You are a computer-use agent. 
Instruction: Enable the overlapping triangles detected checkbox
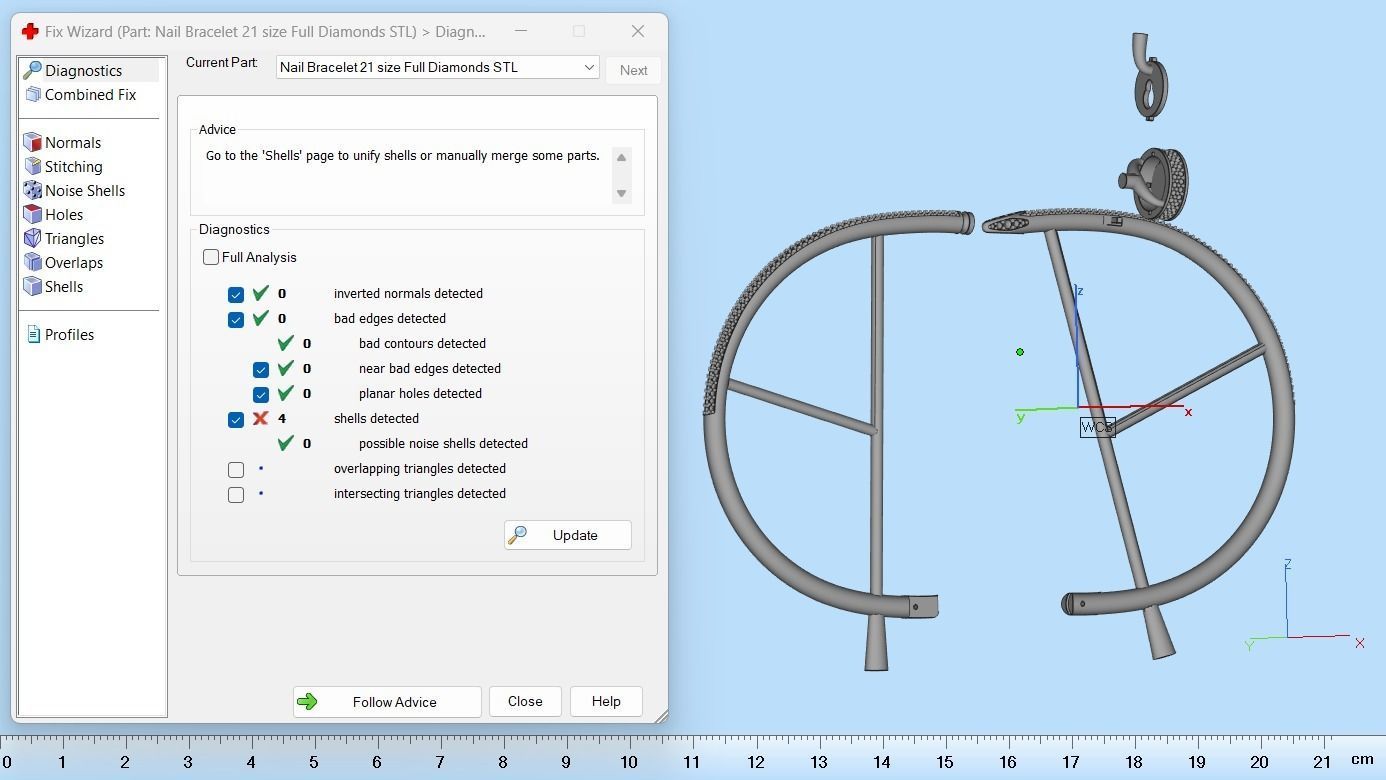click(x=236, y=469)
